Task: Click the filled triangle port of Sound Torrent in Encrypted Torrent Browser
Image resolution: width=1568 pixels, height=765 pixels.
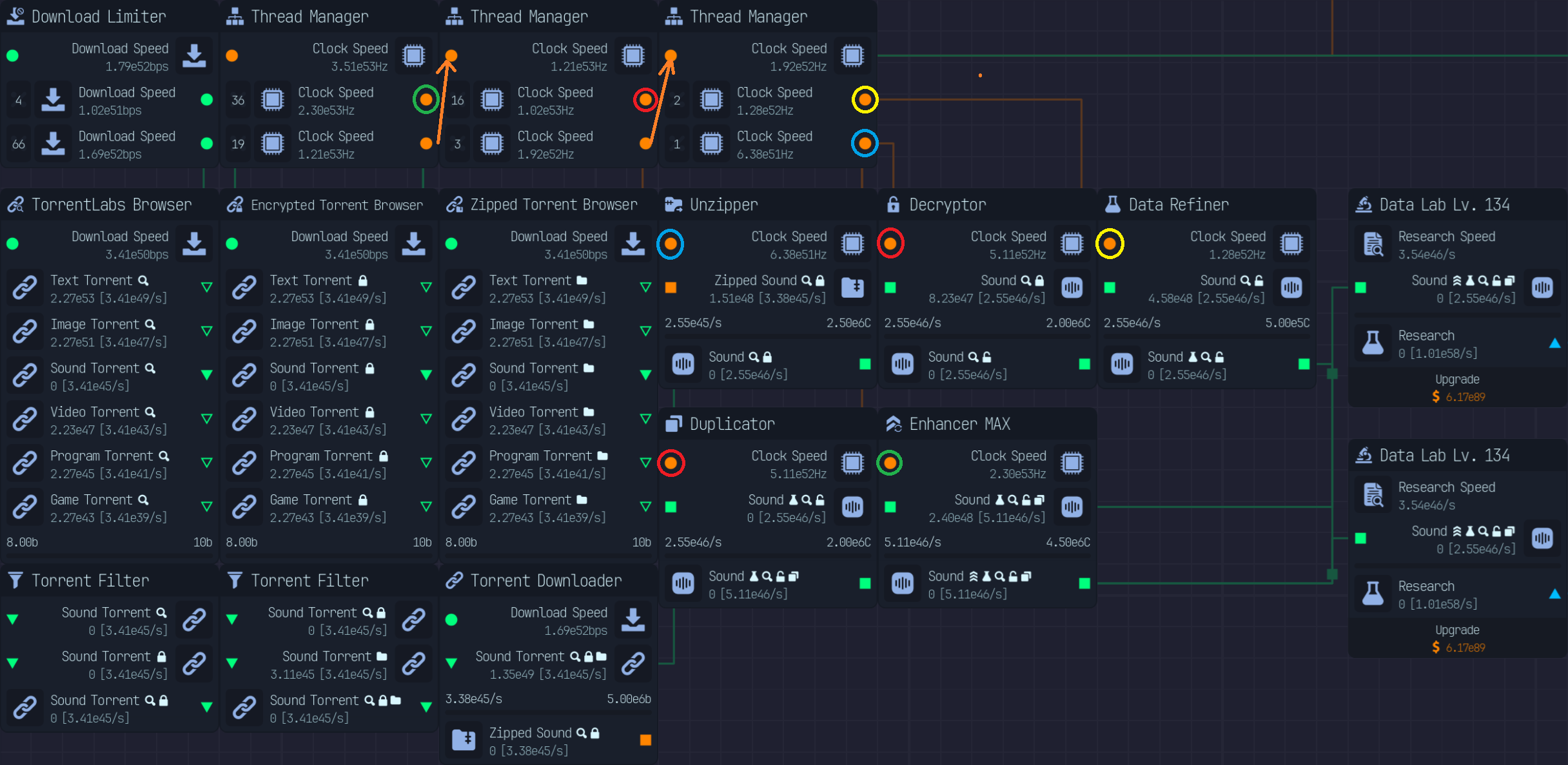Action: tap(426, 375)
